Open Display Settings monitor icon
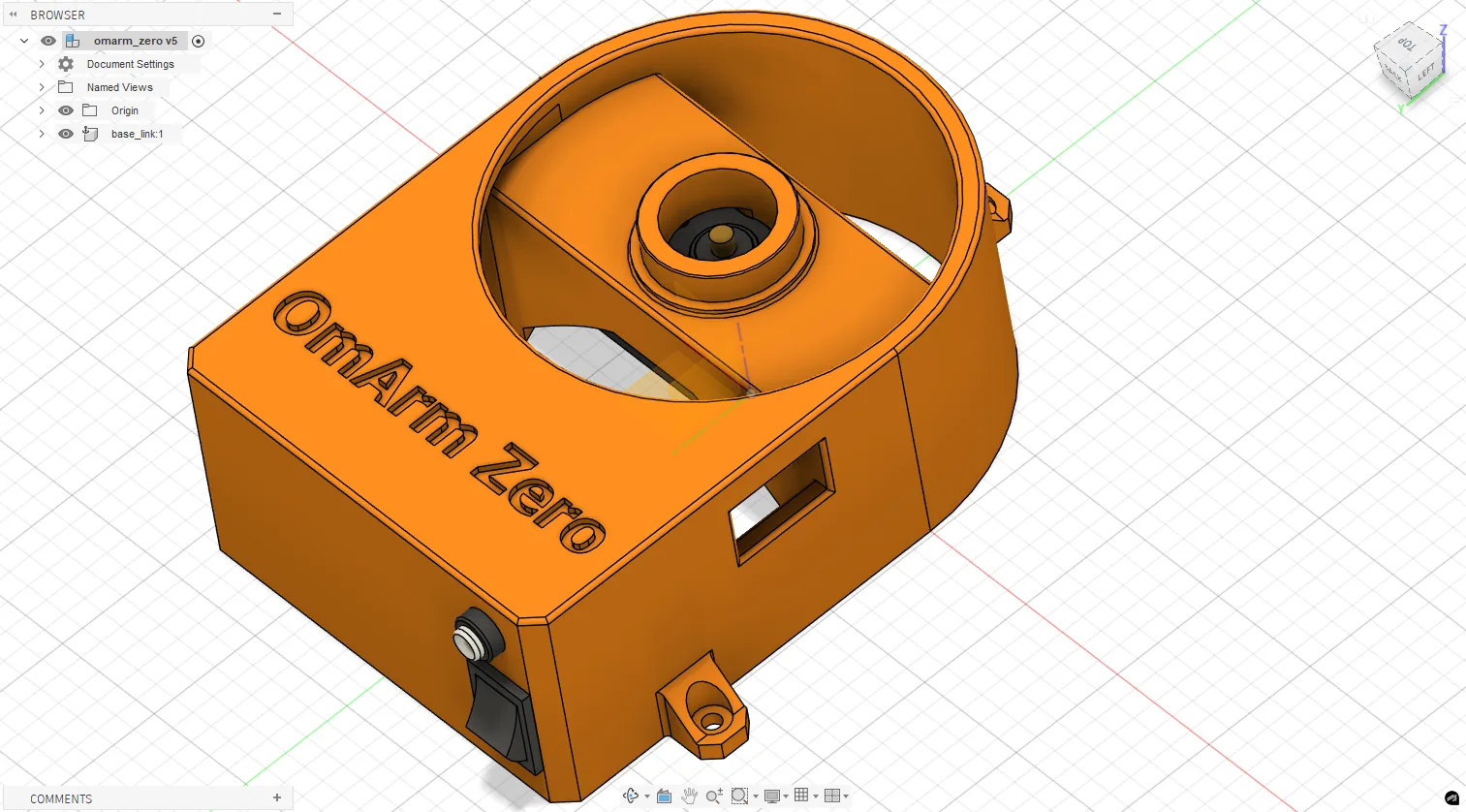This screenshot has width=1466, height=812. coord(771,796)
